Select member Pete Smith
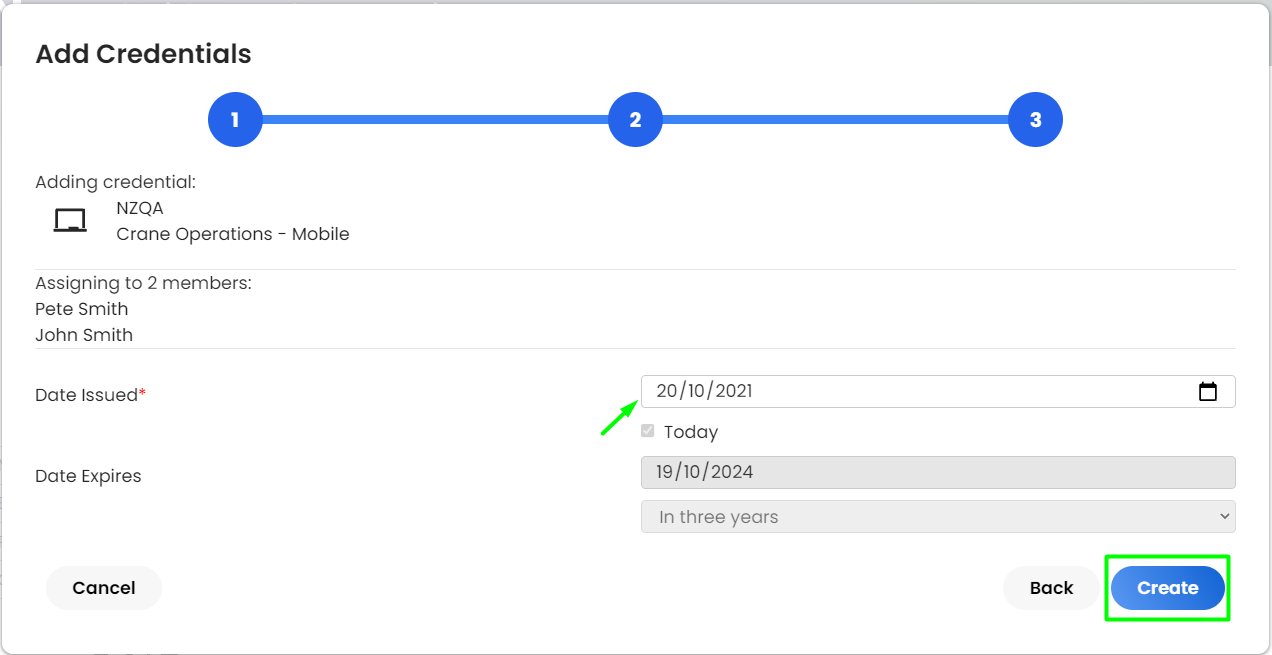 82,309
